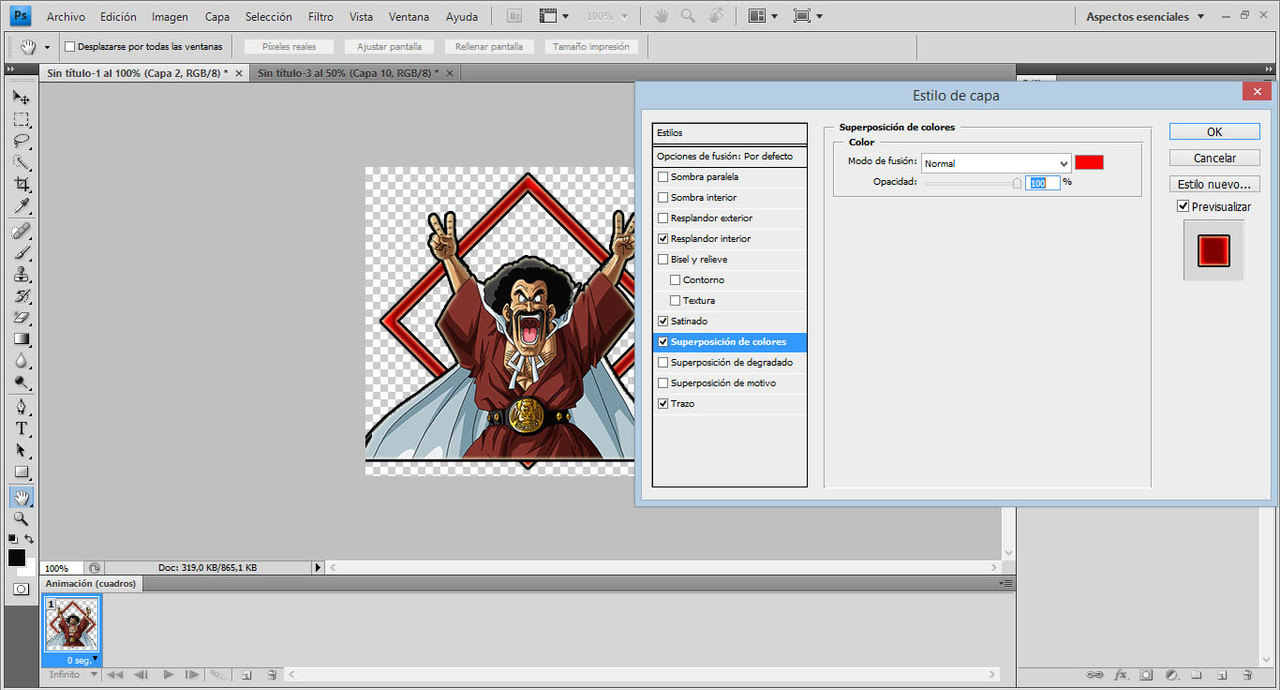
Task: Click the Photoshop Ps logo icon
Action: coord(21,16)
